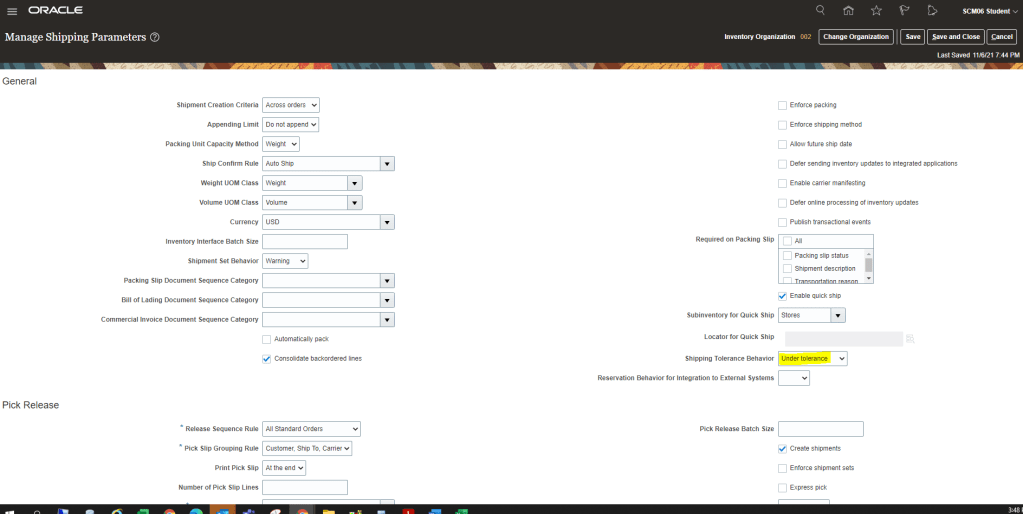Go to the Home icon
Image resolution: width=1023 pixels, height=514 pixels.
pos(848,10)
